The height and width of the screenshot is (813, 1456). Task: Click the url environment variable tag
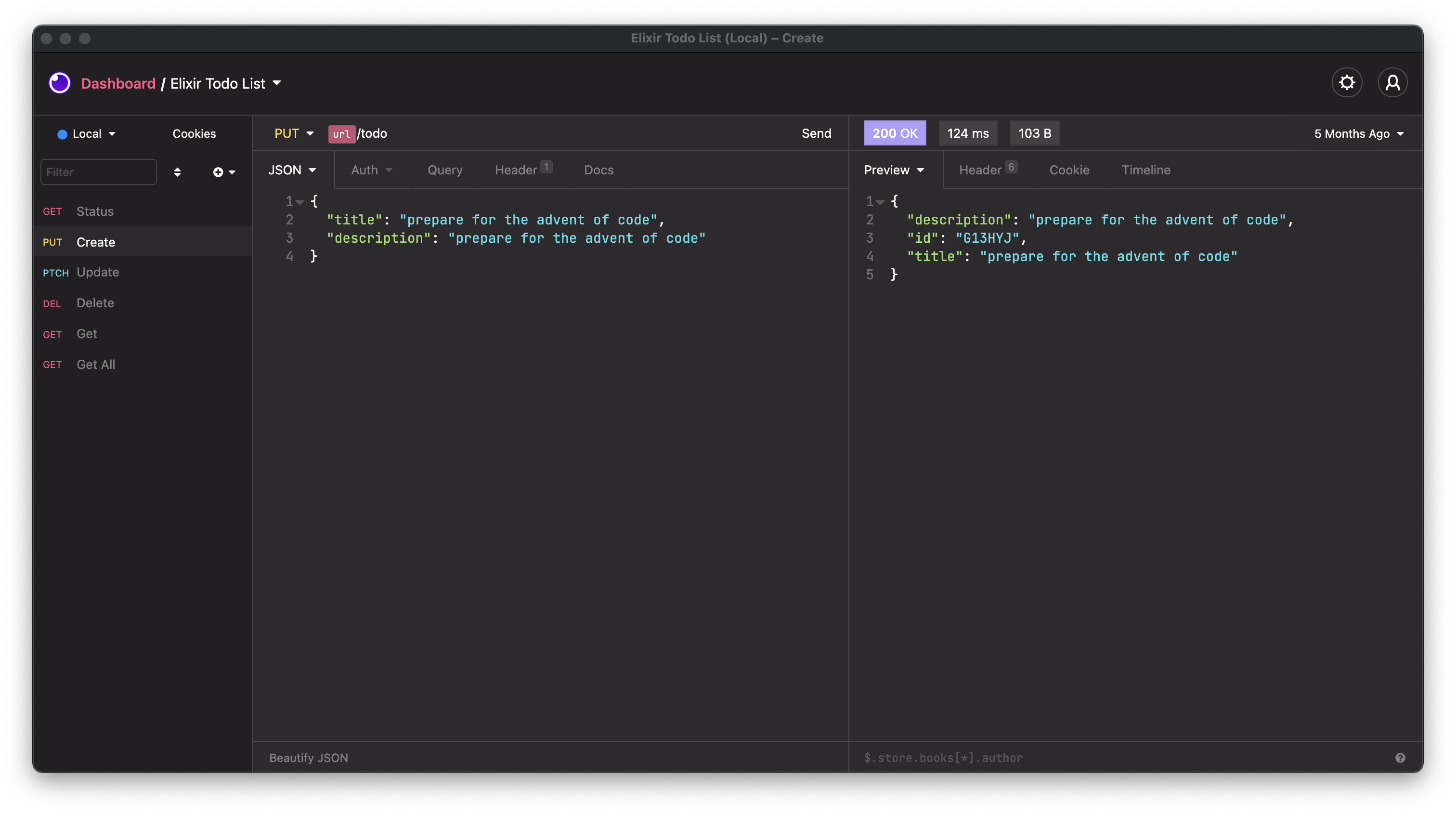(x=341, y=134)
